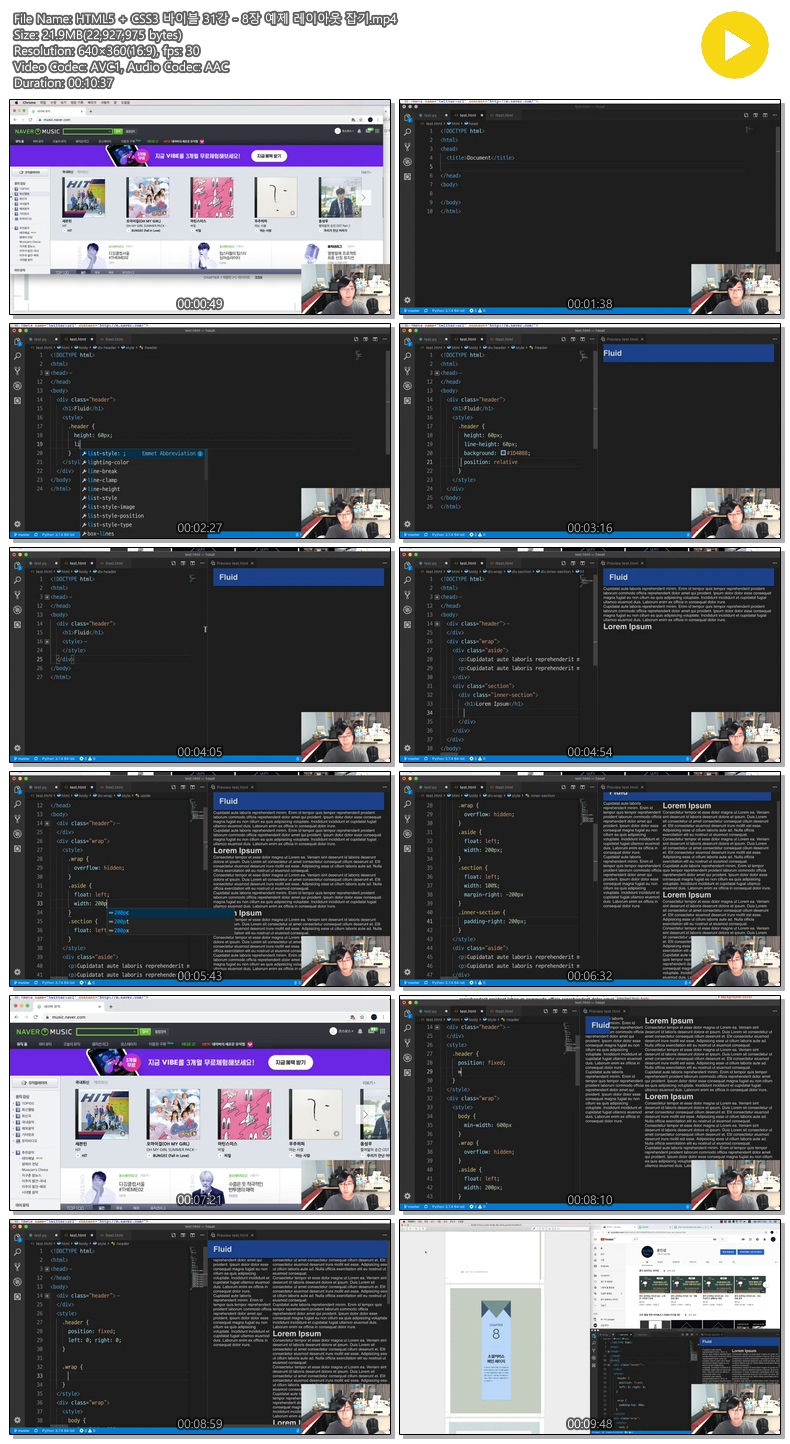Screen dimensions: 790x1444
Task: Click the Source Control icon in the 00:01:38 frame
Action: click(408, 146)
